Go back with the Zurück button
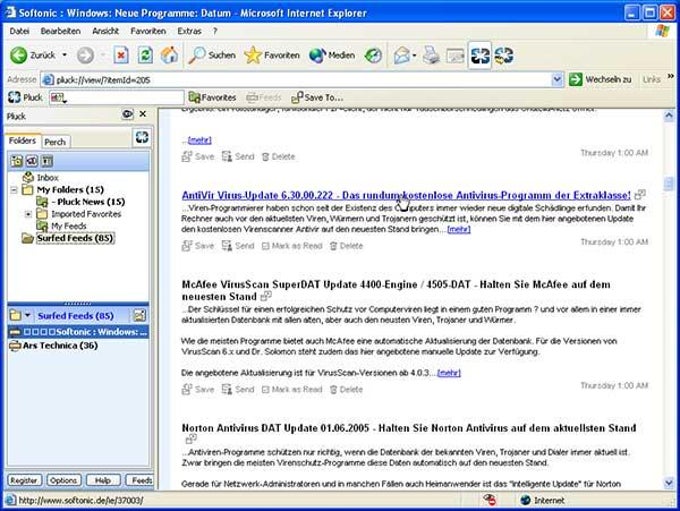The height and width of the screenshot is (511, 680). pyautogui.click(x=33, y=56)
